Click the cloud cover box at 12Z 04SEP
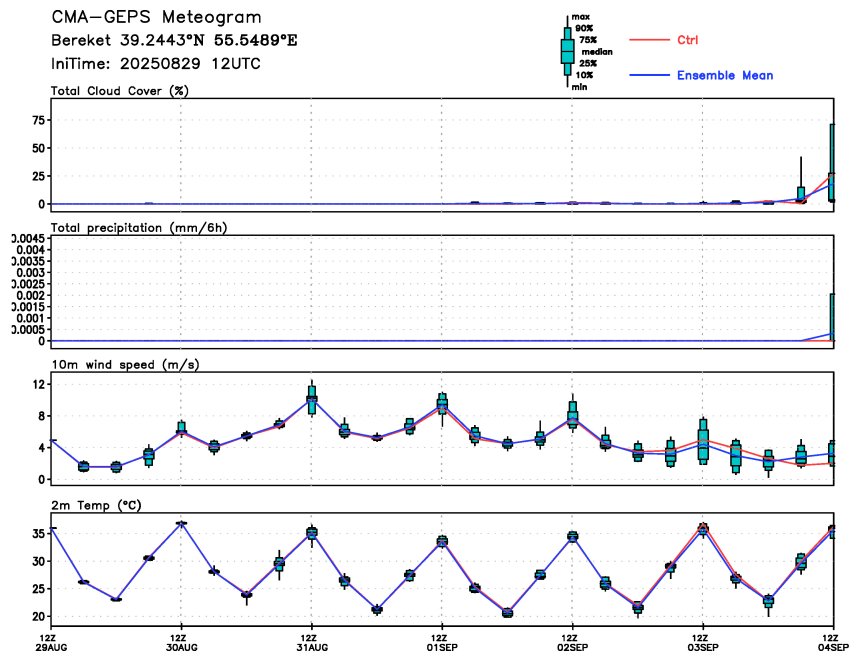Viewport: 860px width, 663px height. 832,163
